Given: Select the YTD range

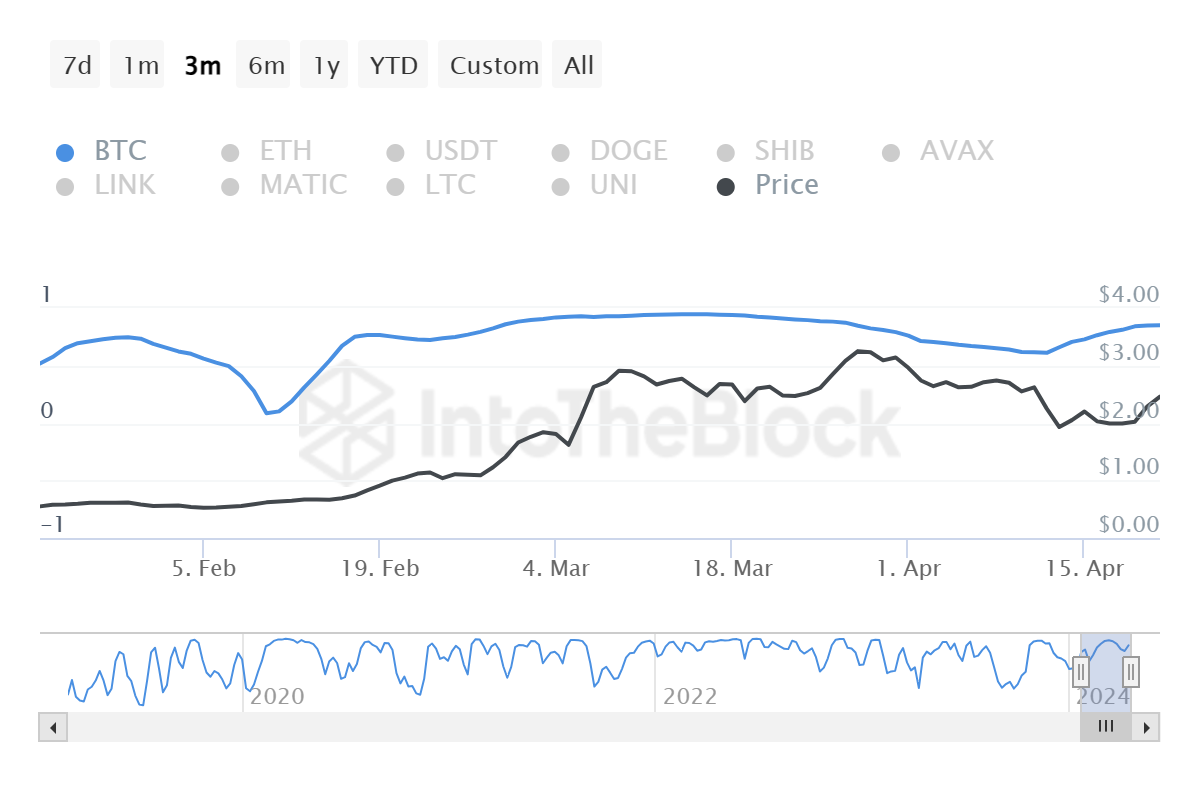Looking at the screenshot, I should 393,64.
